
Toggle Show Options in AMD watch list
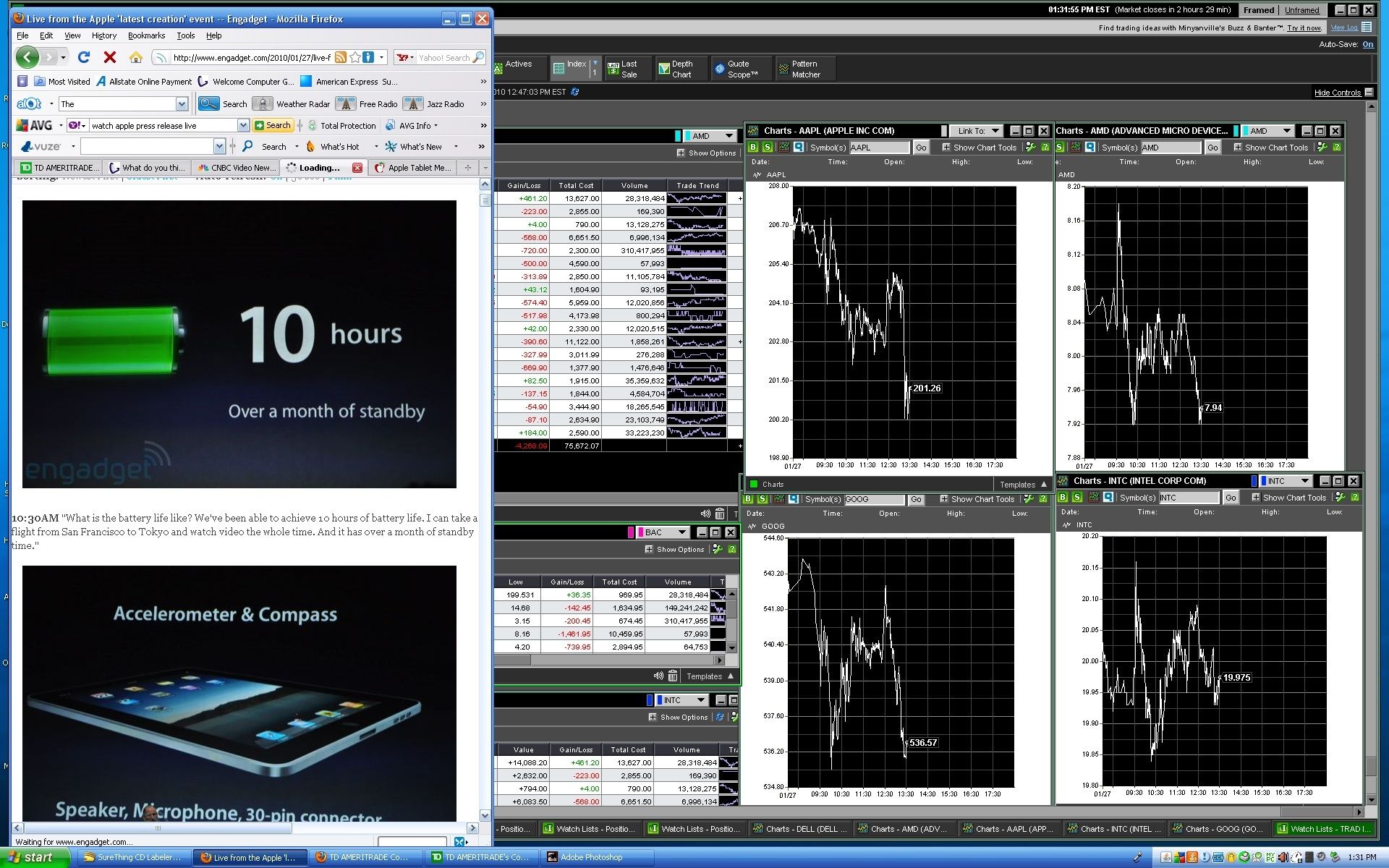[x=706, y=153]
